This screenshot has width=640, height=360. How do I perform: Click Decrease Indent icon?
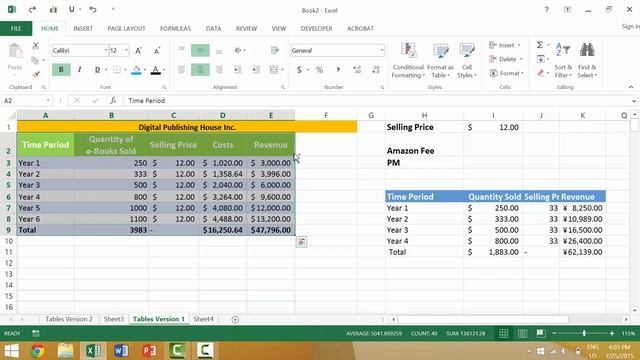[237, 70]
